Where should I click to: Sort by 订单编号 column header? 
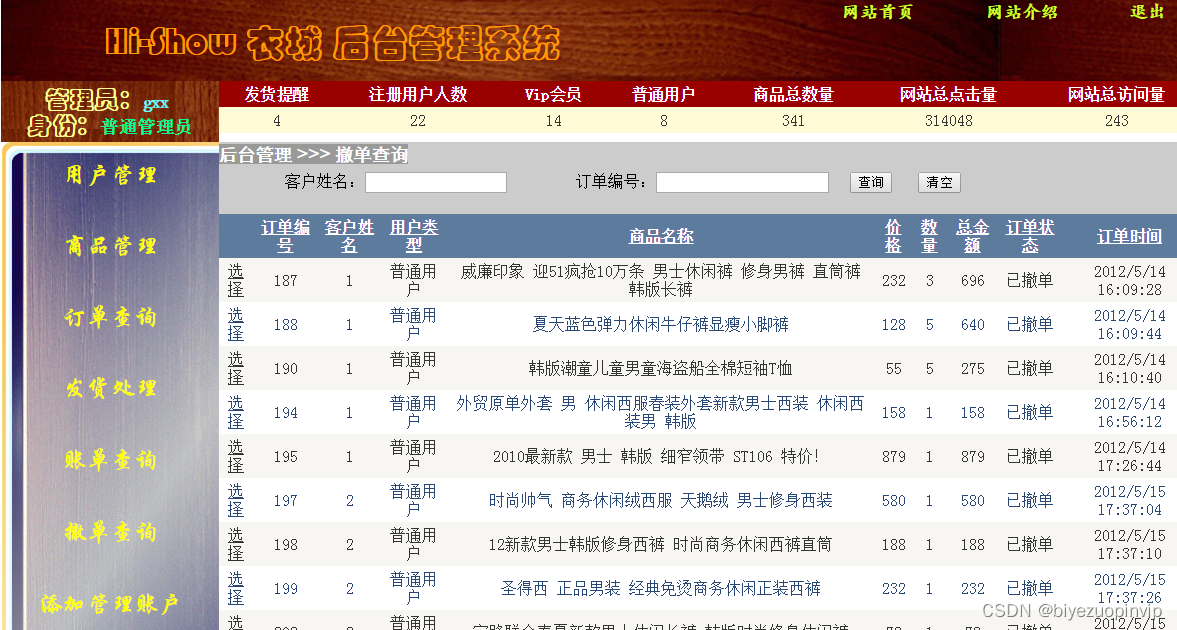point(285,236)
